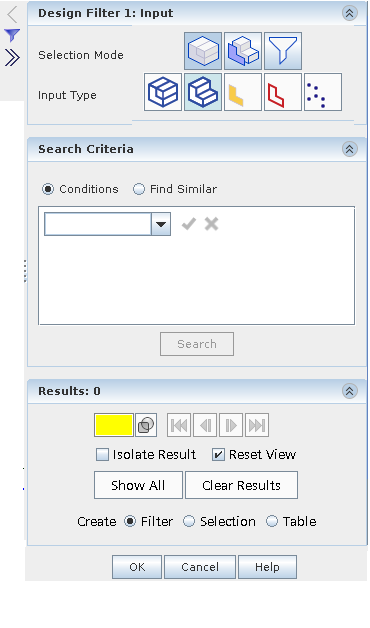Collapse the Results section chevron
Screen dimensions: 370x628
coord(350,391)
